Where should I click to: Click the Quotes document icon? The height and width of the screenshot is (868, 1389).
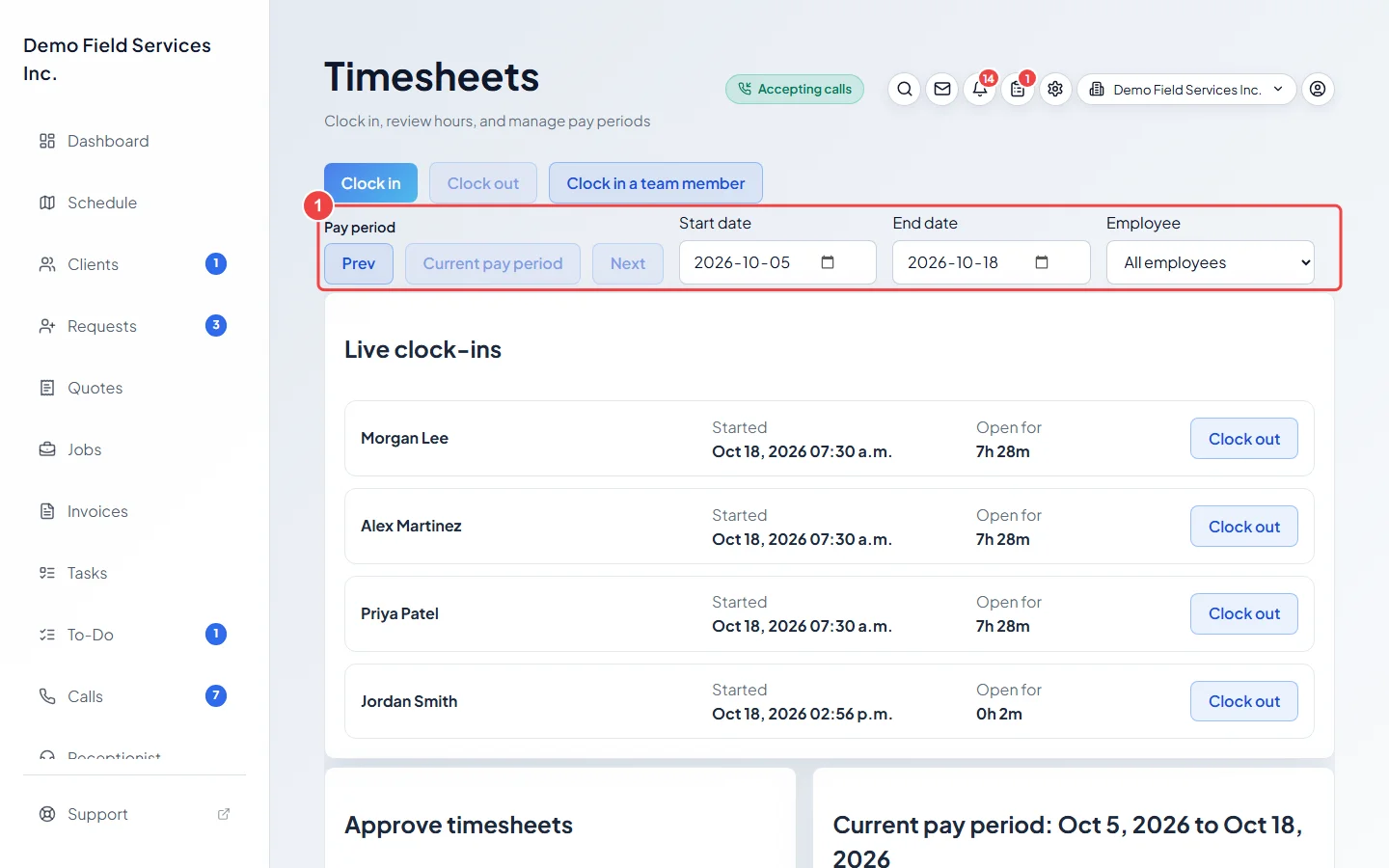(47, 388)
